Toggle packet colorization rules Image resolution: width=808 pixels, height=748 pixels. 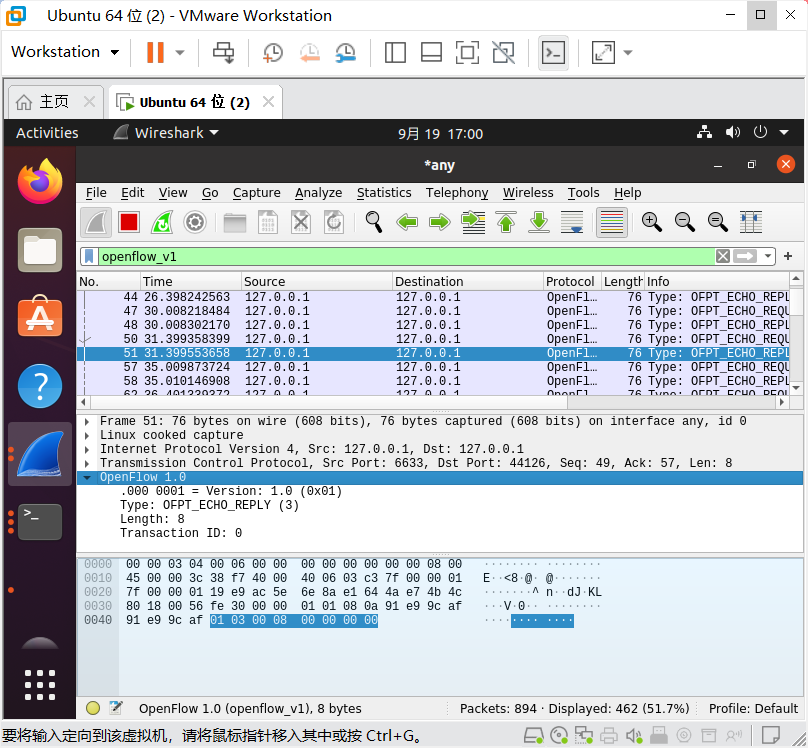pyautogui.click(x=612, y=223)
